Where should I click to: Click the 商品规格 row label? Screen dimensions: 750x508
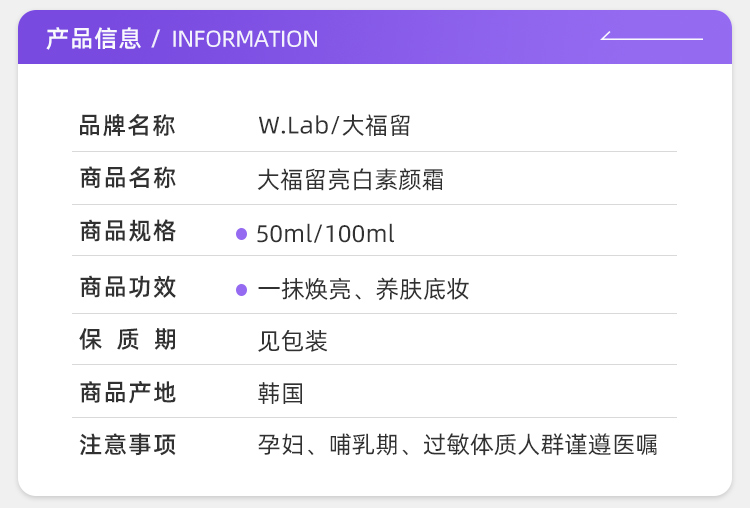click(127, 232)
